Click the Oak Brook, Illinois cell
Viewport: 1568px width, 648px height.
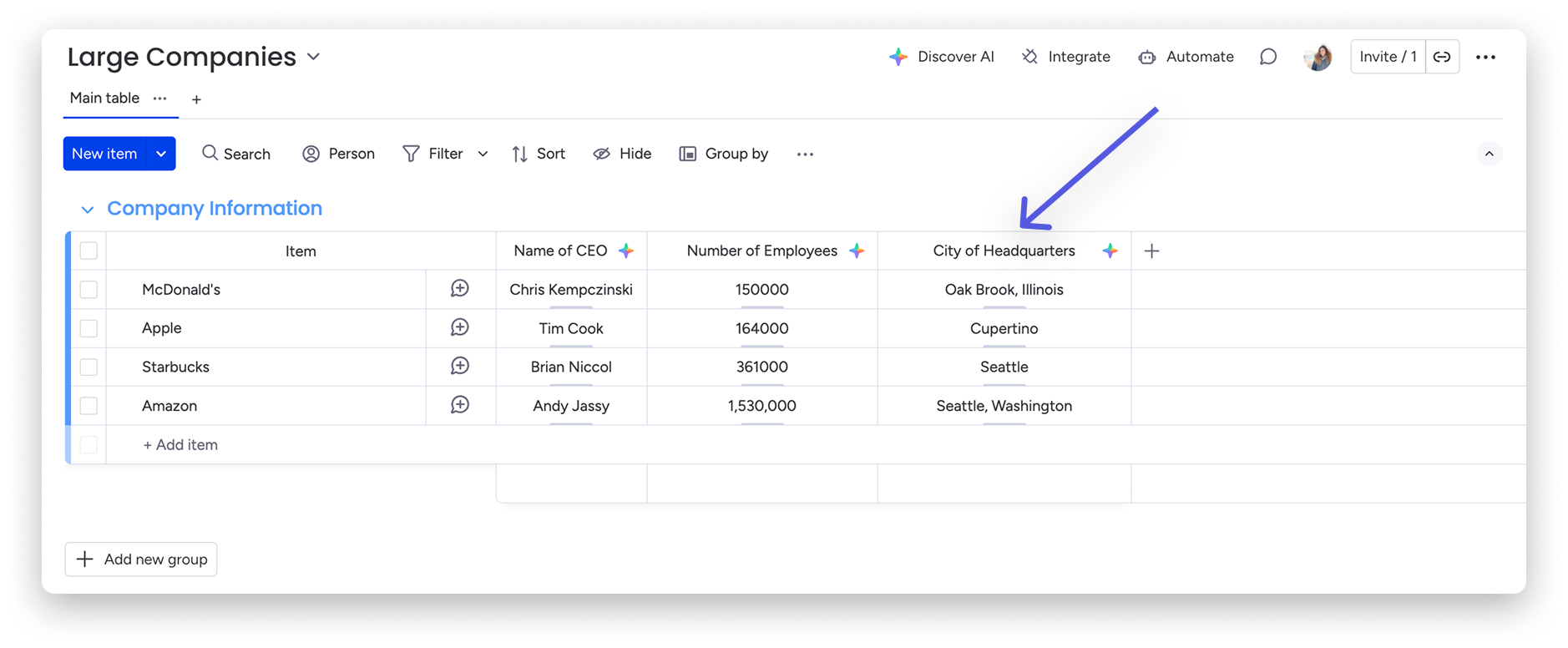pyautogui.click(x=1004, y=289)
